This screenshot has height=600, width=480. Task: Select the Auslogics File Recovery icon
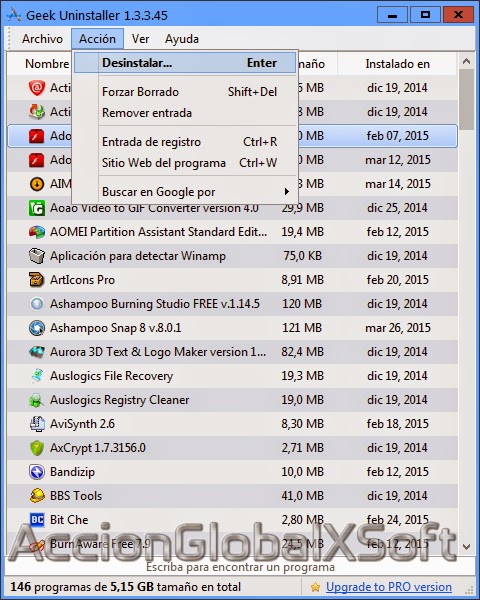pos(37,376)
